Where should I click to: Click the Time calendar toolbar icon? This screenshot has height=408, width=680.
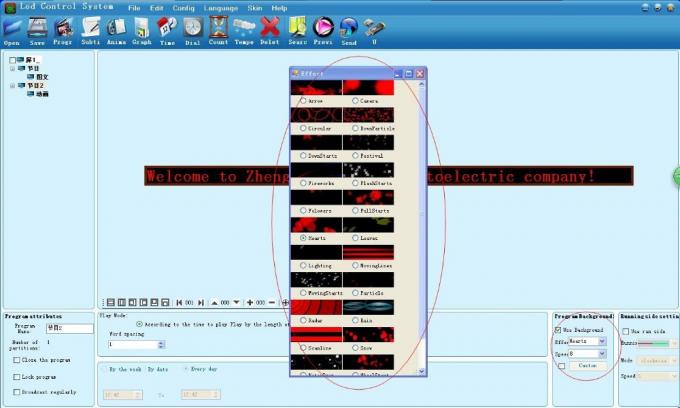coord(167,27)
